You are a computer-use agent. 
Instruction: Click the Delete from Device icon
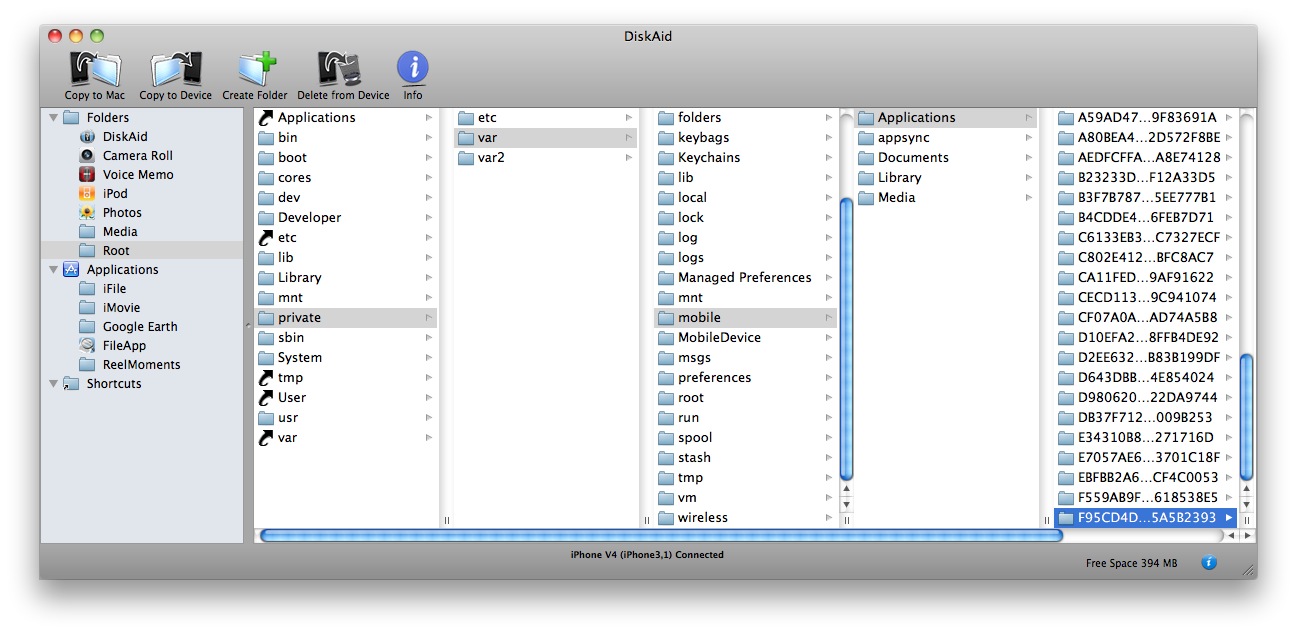(x=342, y=70)
